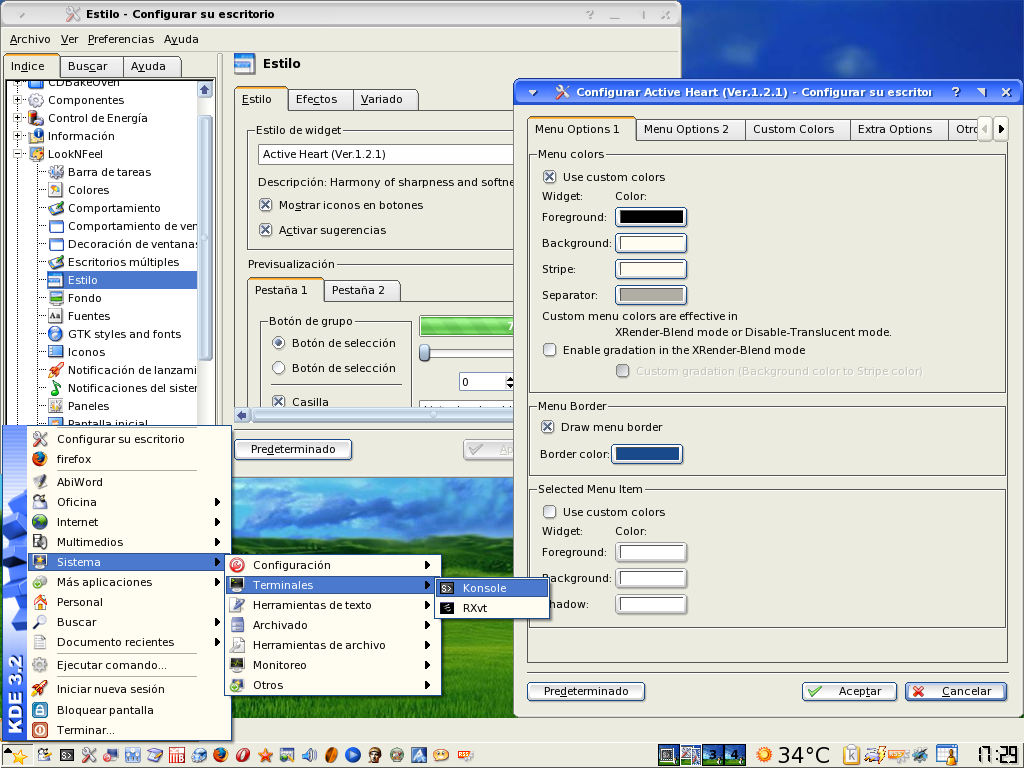Screen dimensions: 1024x768
Task: Click the speaker volume icon in the panel
Action: coord(309,756)
